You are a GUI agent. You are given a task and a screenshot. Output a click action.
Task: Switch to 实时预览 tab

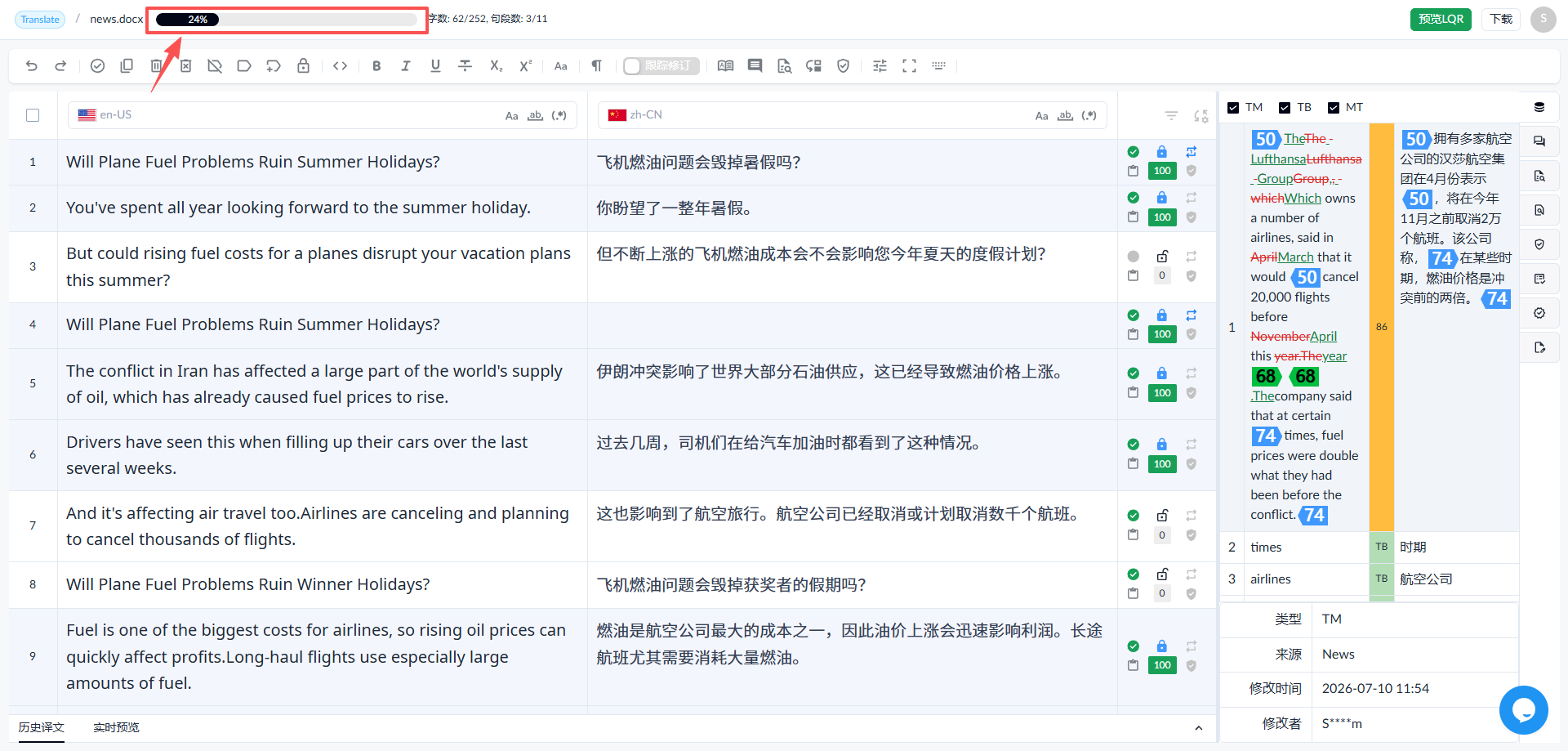click(x=116, y=727)
